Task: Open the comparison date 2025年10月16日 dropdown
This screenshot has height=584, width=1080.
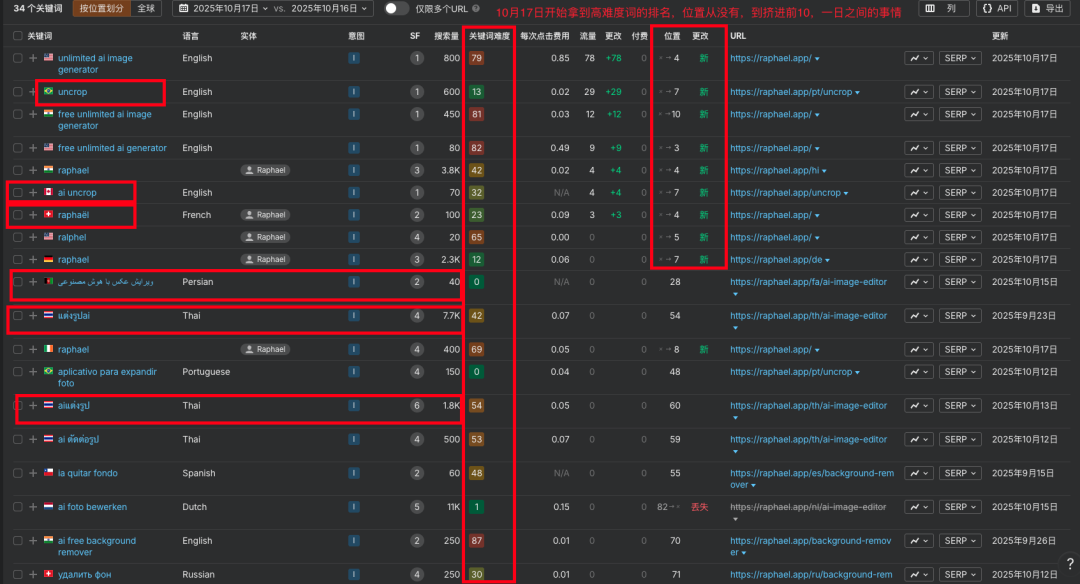Action: (x=329, y=8)
